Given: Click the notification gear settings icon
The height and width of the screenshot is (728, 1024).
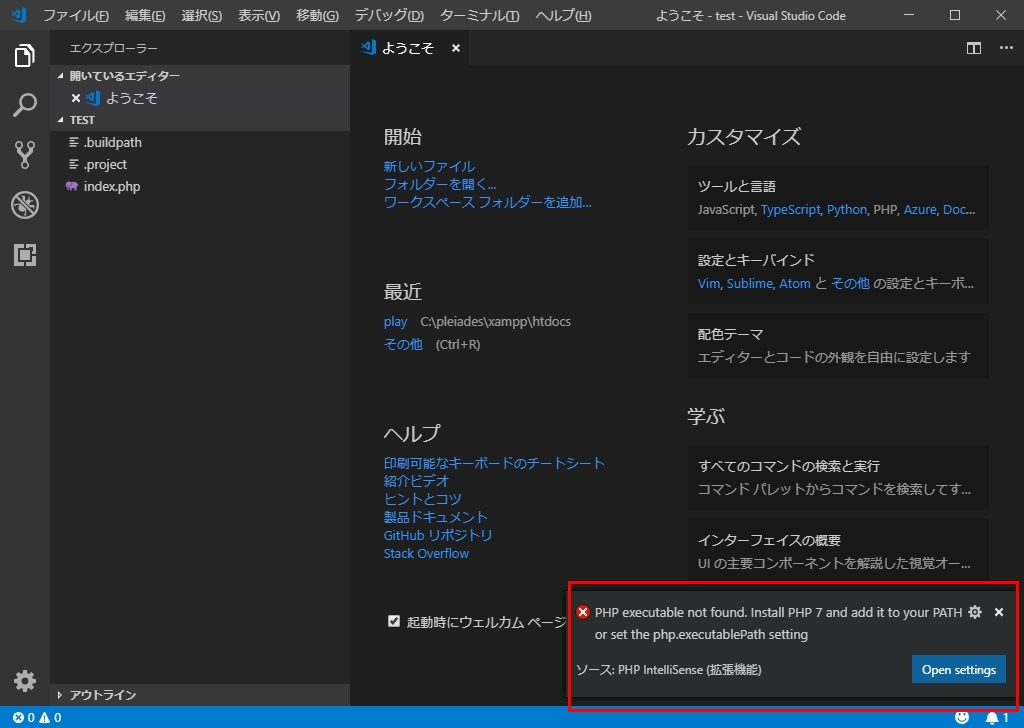Looking at the screenshot, I should coord(974,612).
